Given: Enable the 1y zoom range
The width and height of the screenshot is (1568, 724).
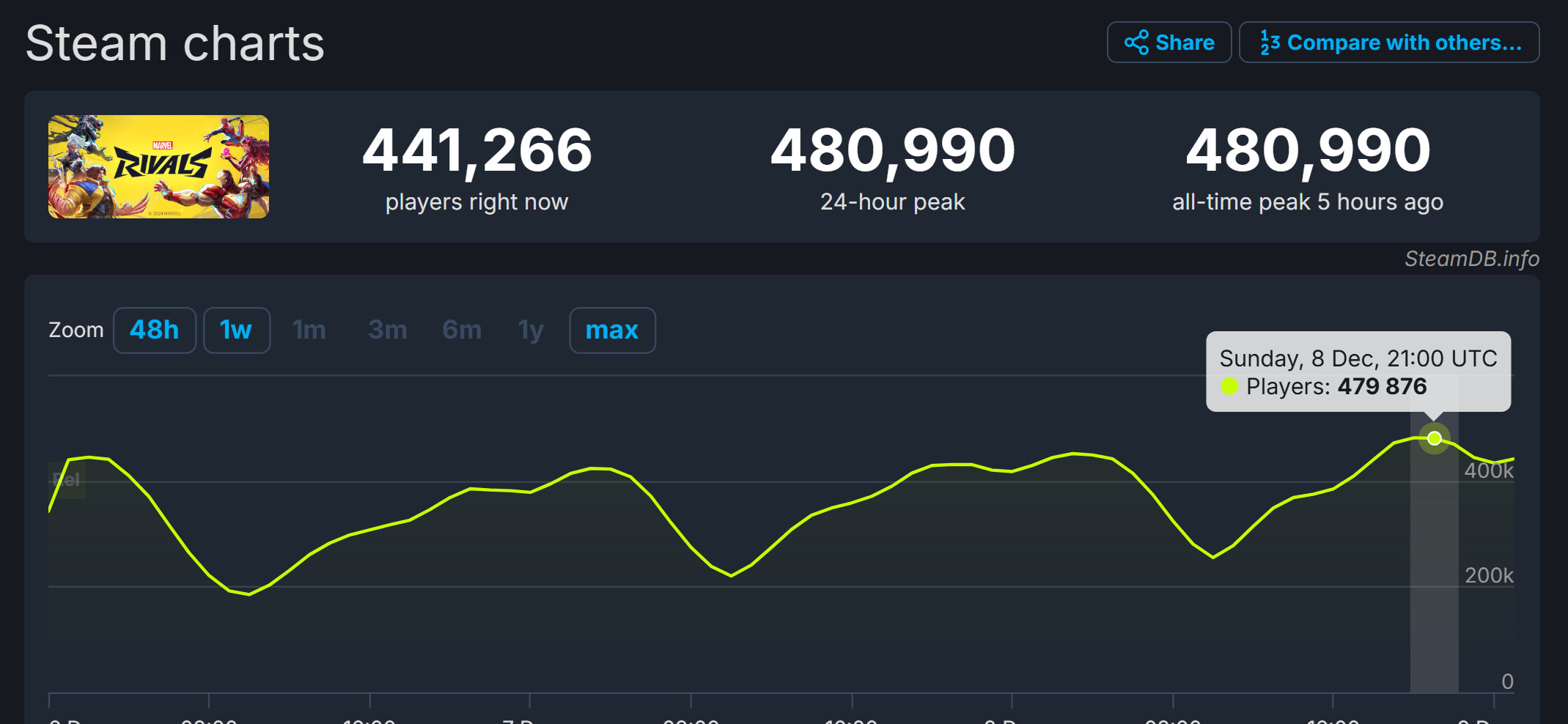Looking at the screenshot, I should (x=530, y=330).
